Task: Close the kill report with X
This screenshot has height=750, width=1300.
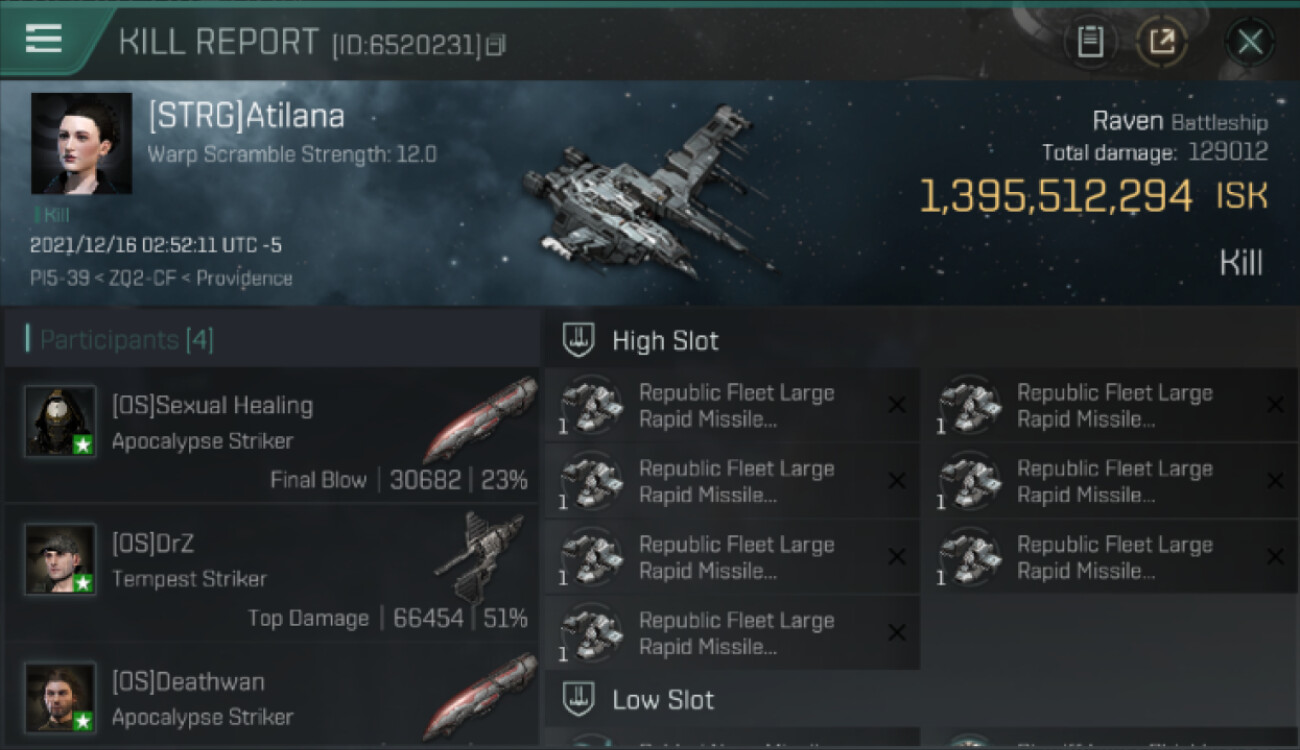Action: click(x=1250, y=42)
